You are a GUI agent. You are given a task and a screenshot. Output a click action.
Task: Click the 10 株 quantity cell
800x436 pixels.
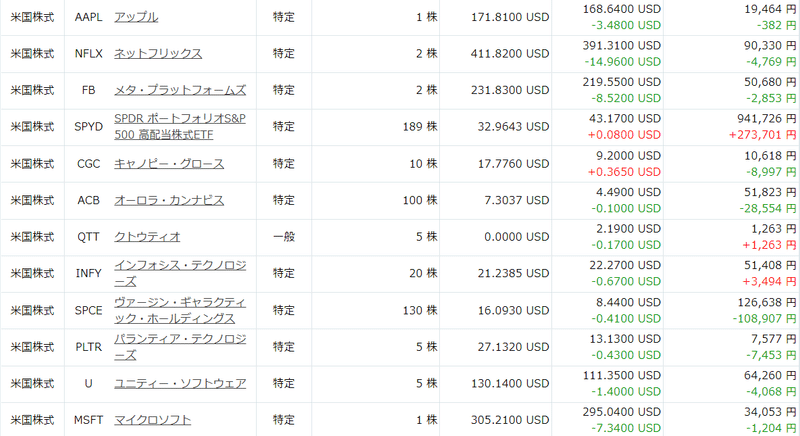click(x=423, y=164)
